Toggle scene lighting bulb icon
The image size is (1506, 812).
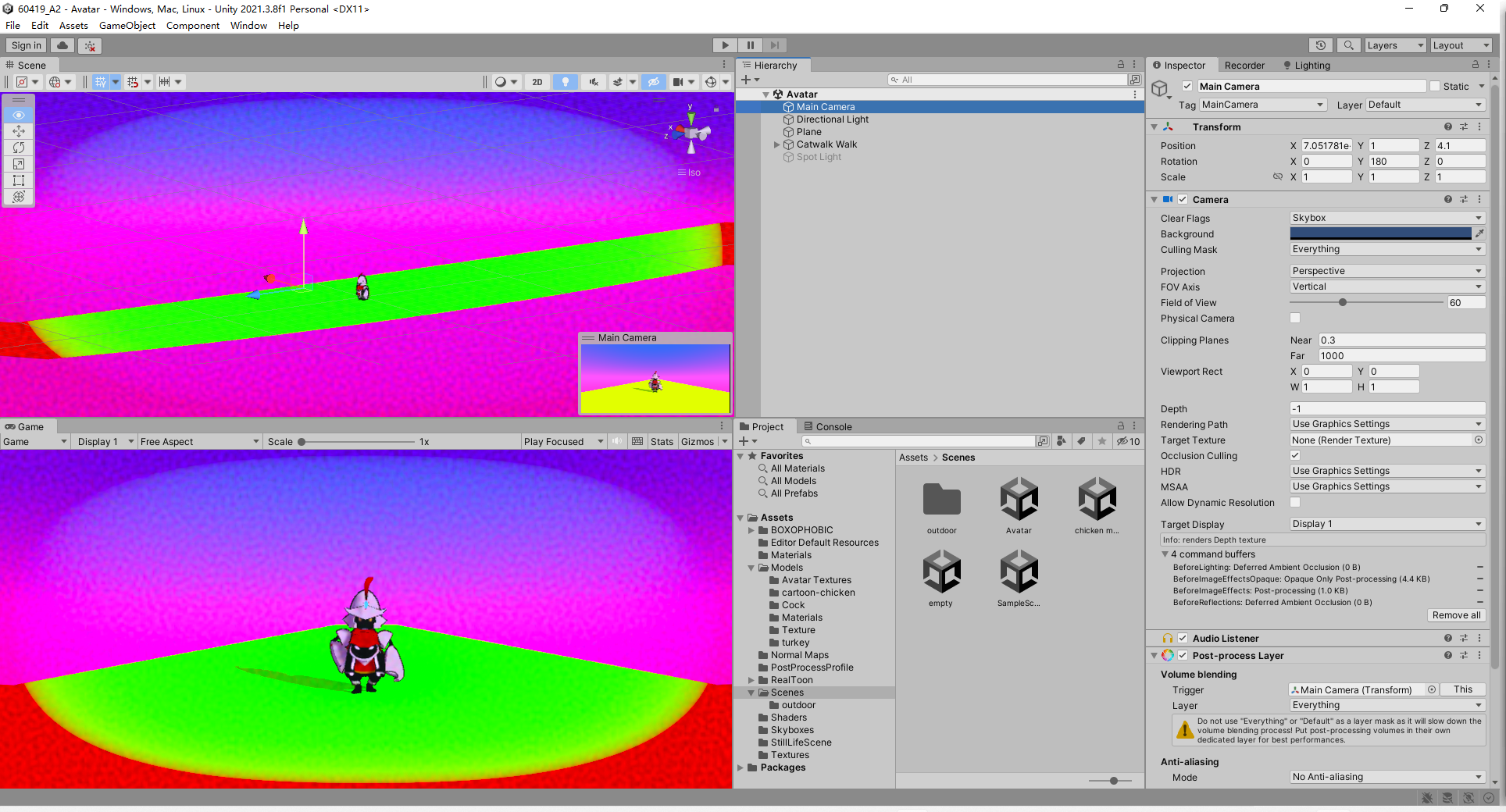point(566,82)
